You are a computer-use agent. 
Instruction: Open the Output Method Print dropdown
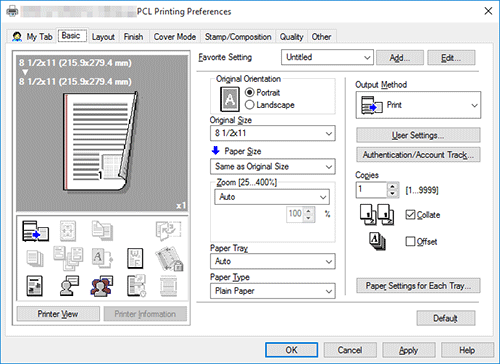pyautogui.click(x=418, y=105)
